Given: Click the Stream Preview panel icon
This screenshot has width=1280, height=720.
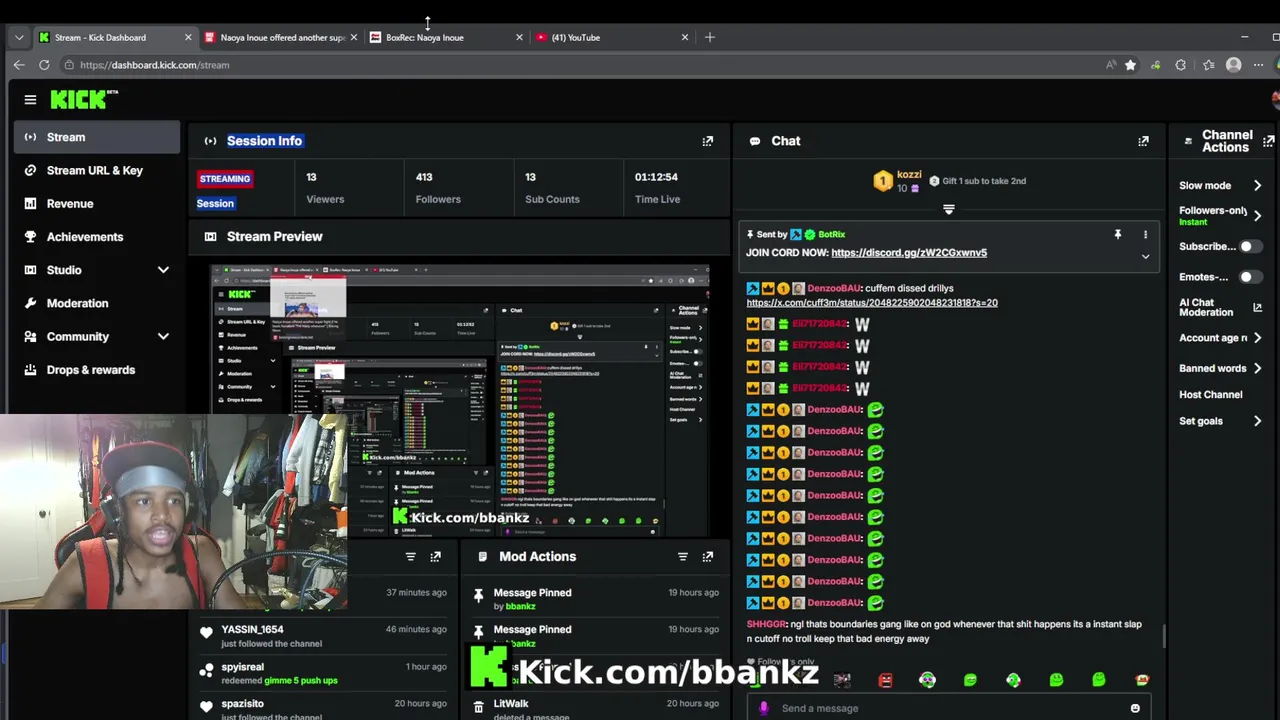Looking at the screenshot, I should click(x=210, y=237).
